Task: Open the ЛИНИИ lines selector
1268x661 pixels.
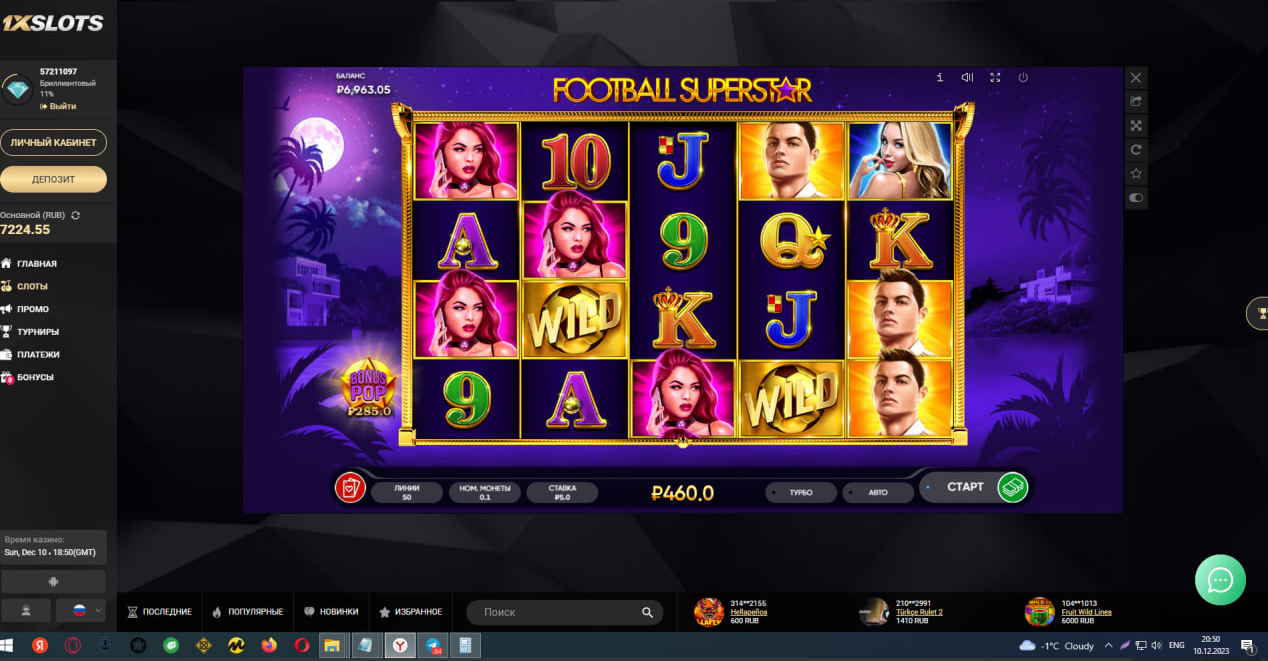Action: pyautogui.click(x=406, y=492)
